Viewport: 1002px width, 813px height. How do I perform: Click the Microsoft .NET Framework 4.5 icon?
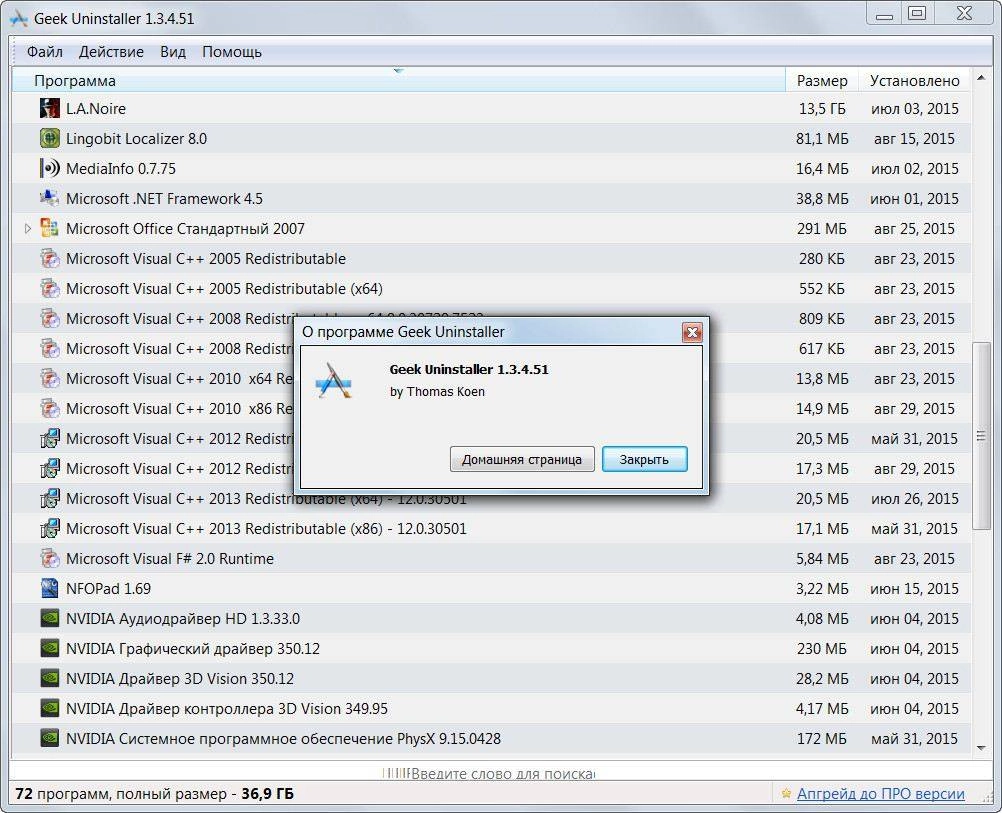[49, 198]
